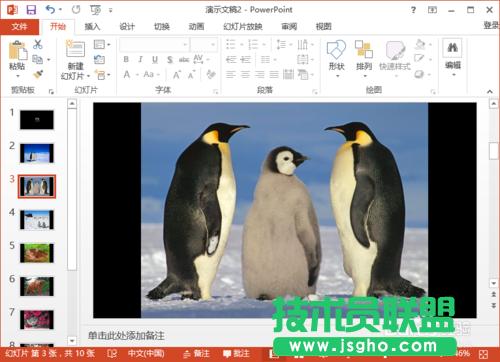Open the 文件 (File) tab

click(x=19, y=26)
